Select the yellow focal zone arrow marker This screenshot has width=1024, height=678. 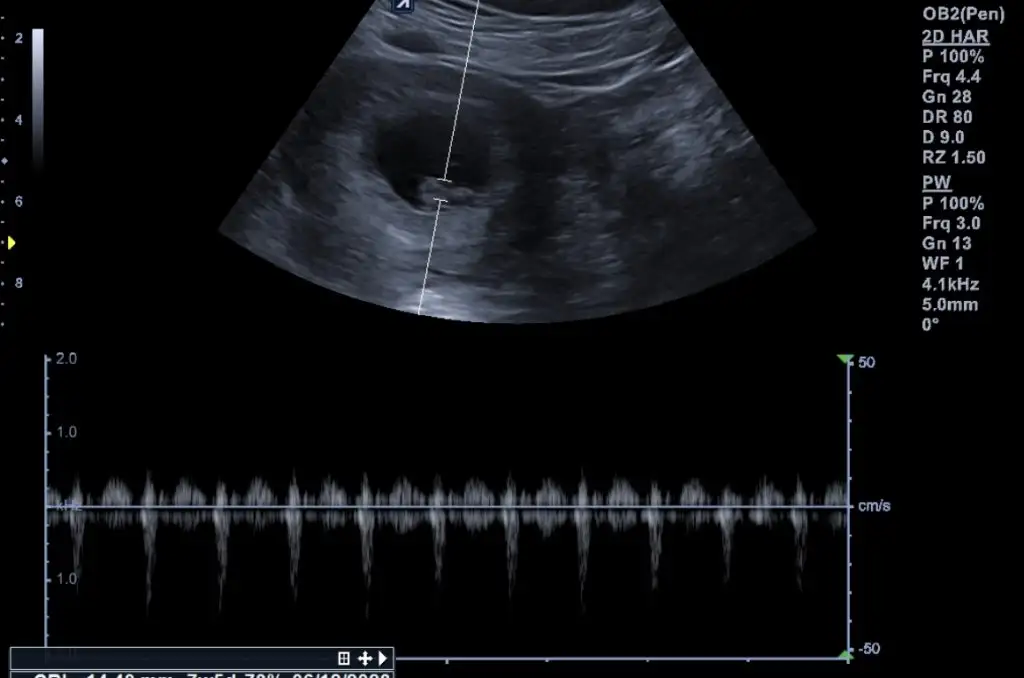point(12,243)
